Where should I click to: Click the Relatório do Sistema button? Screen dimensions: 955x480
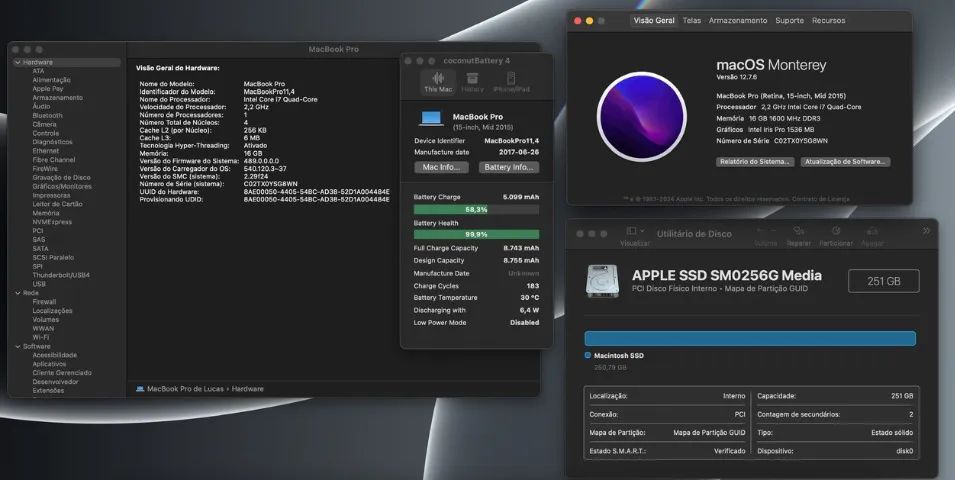coord(755,162)
